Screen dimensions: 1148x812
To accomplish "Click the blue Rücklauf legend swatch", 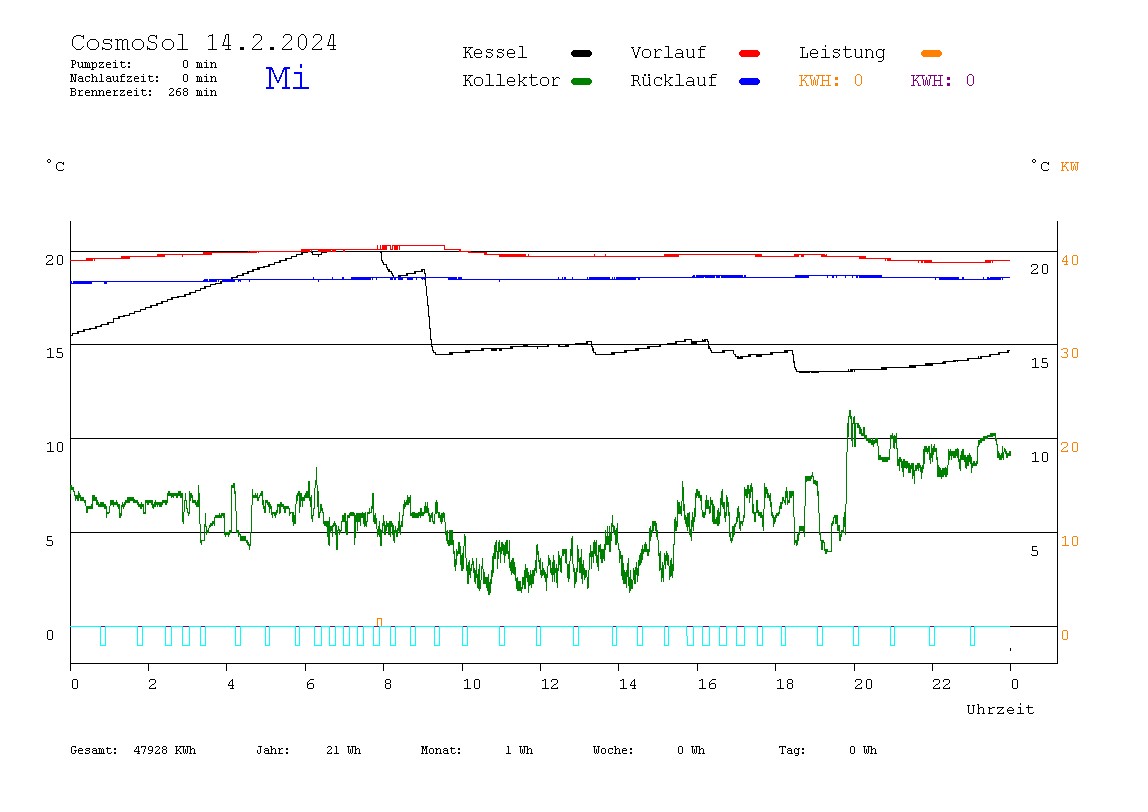I will pyautogui.click(x=750, y=81).
